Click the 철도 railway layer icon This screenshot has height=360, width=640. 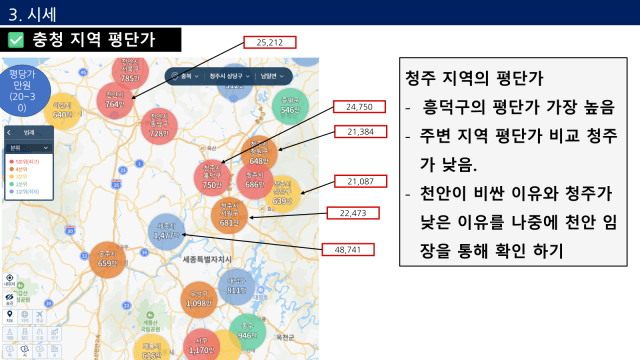coord(24,334)
